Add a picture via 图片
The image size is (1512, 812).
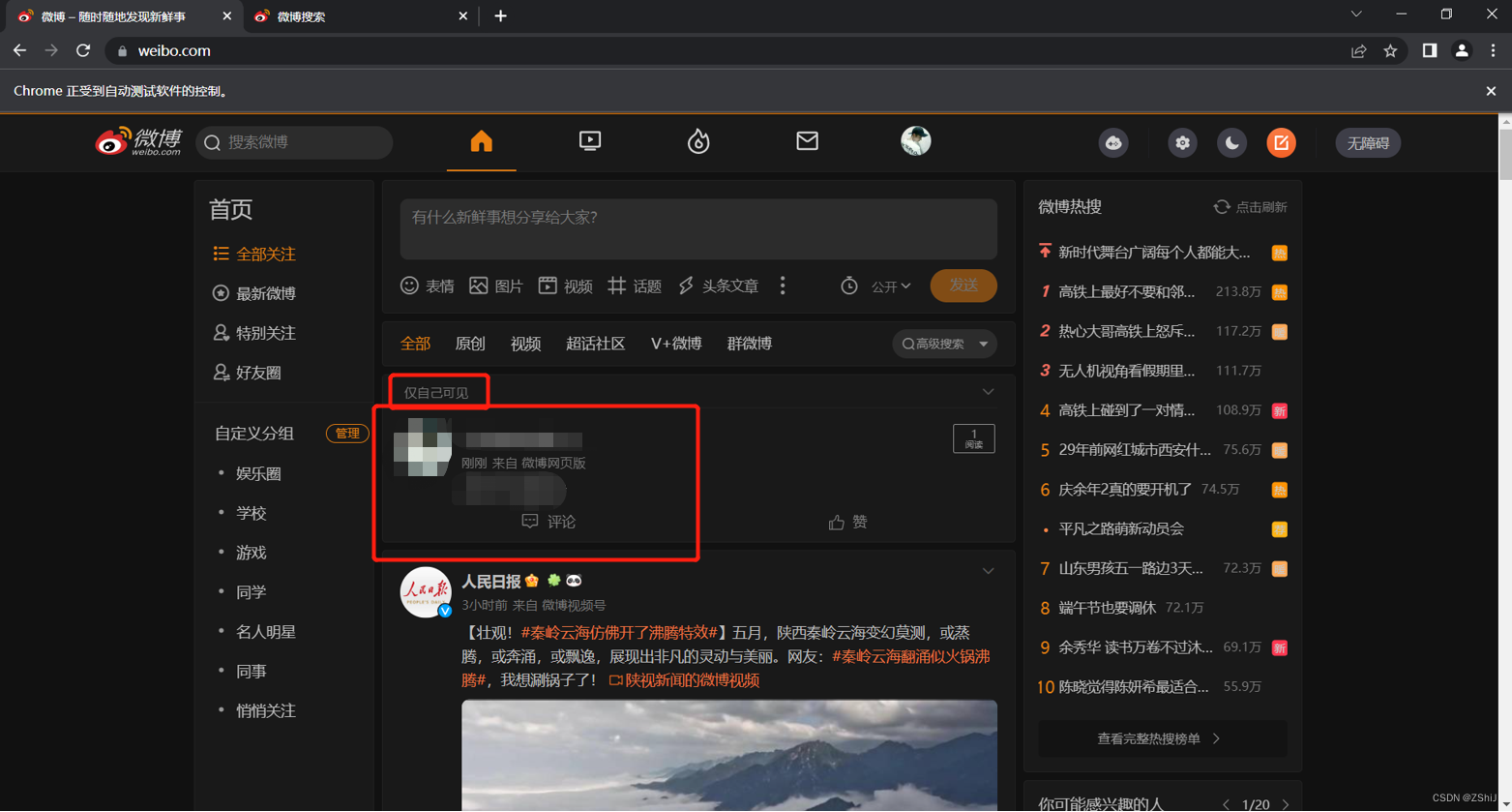click(496, 286)
